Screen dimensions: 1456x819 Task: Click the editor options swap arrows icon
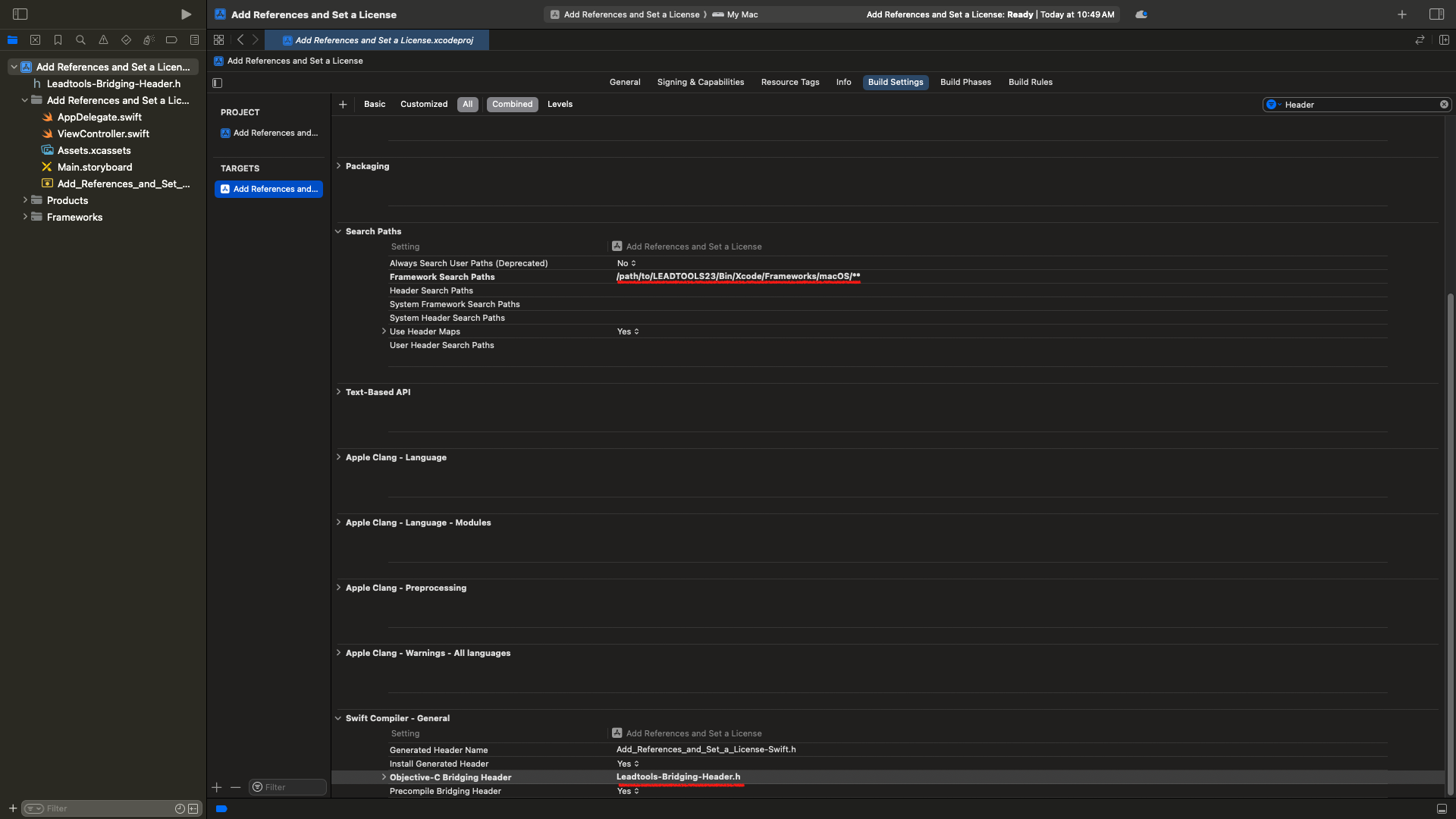pos(1420,40)
